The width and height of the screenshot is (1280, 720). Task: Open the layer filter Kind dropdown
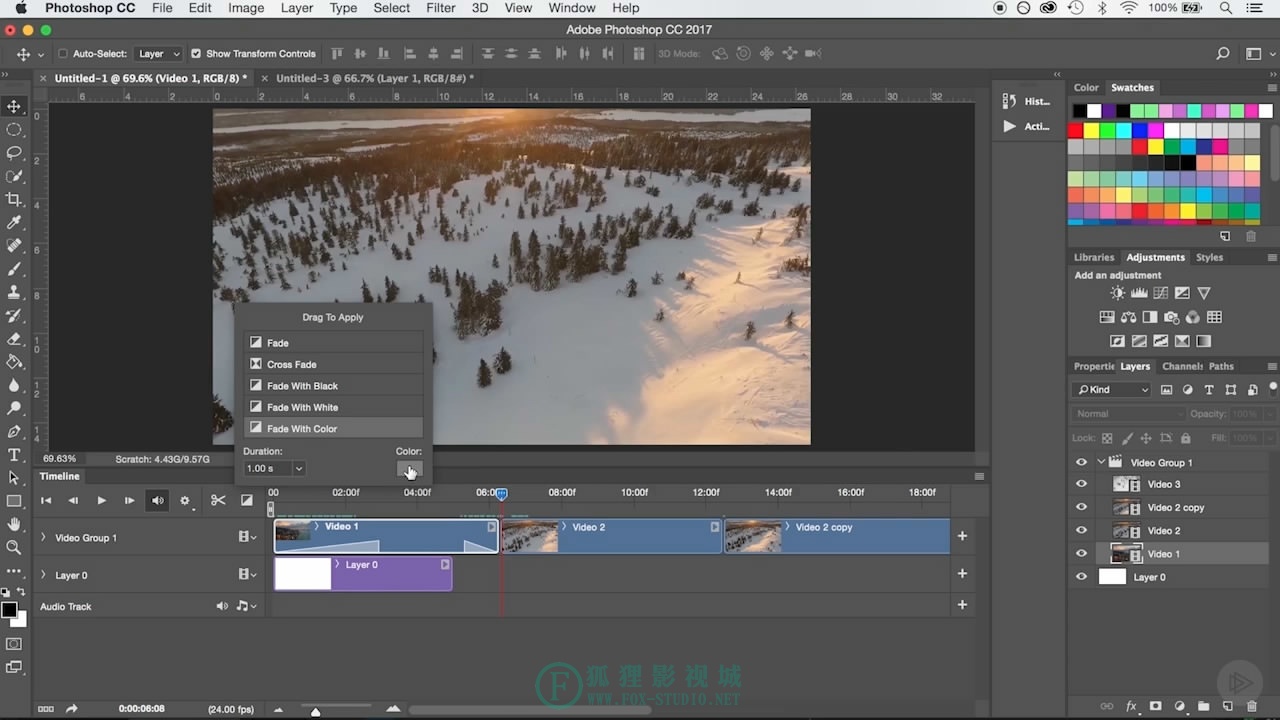tap(1111, 390)
